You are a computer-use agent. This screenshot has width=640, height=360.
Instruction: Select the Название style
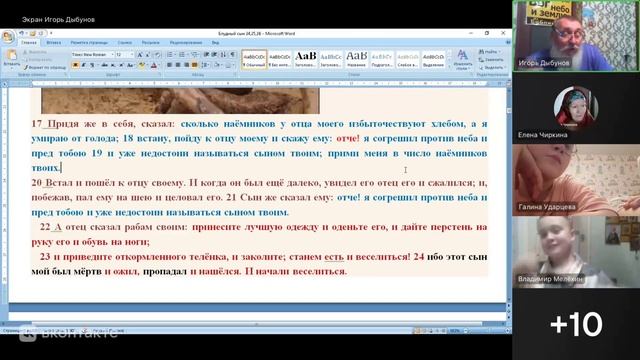[356, 60]
